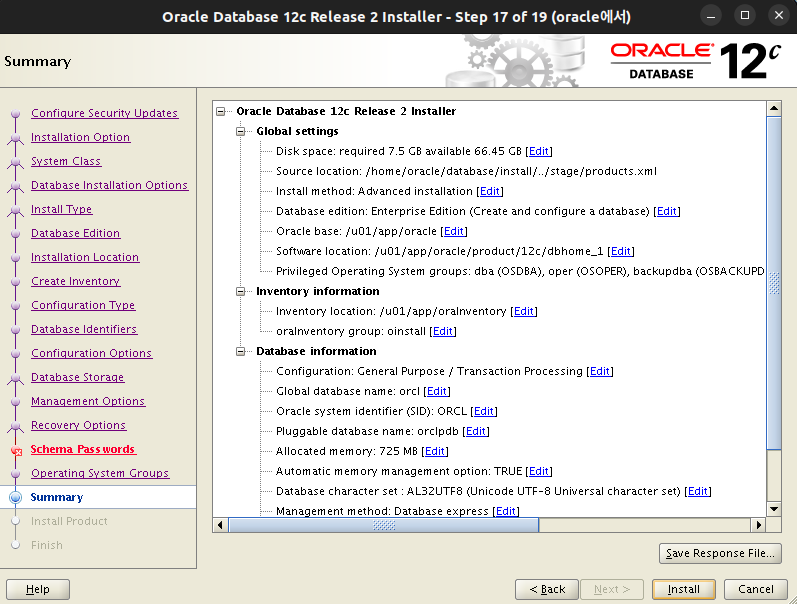Open Help for the installer

point(38,589)
